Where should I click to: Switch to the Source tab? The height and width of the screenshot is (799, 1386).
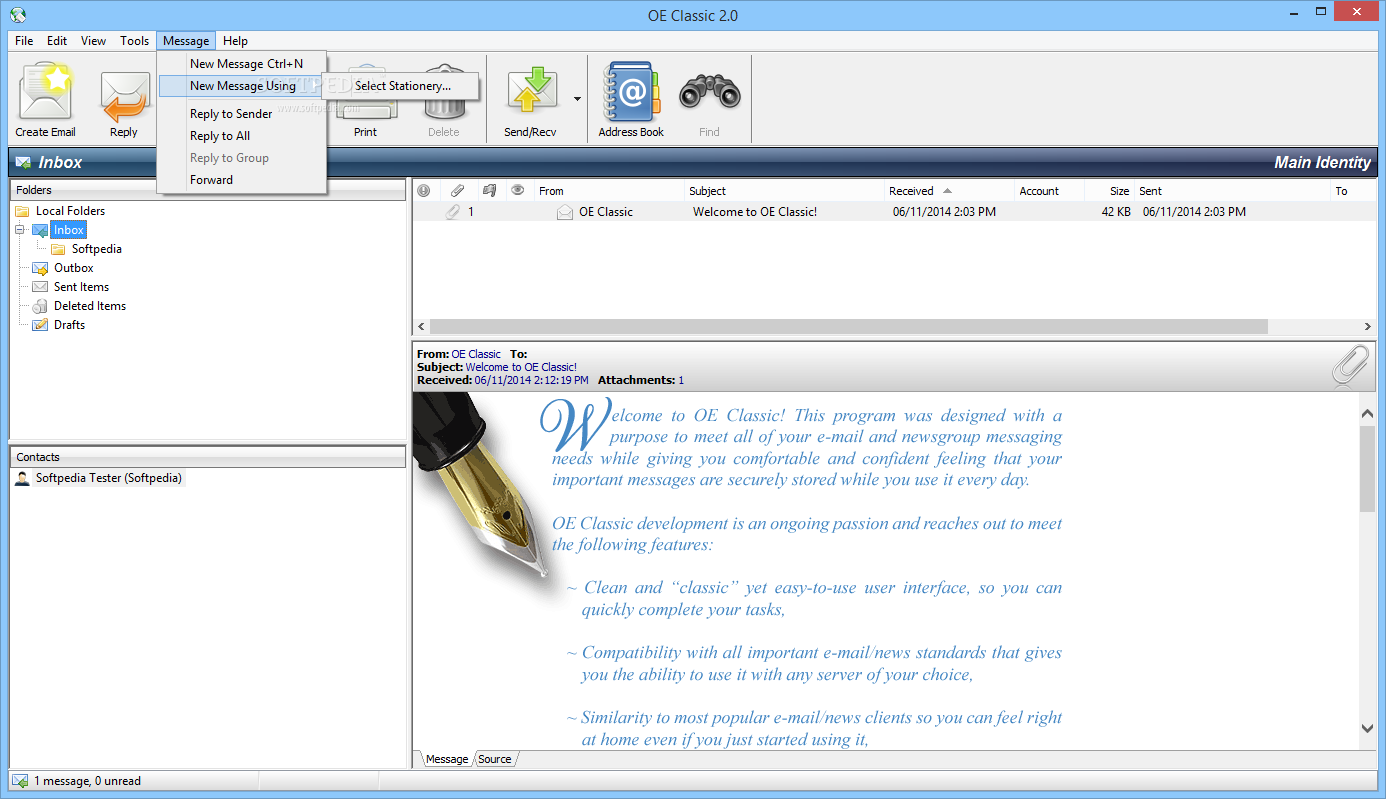[x=495, y=759]
